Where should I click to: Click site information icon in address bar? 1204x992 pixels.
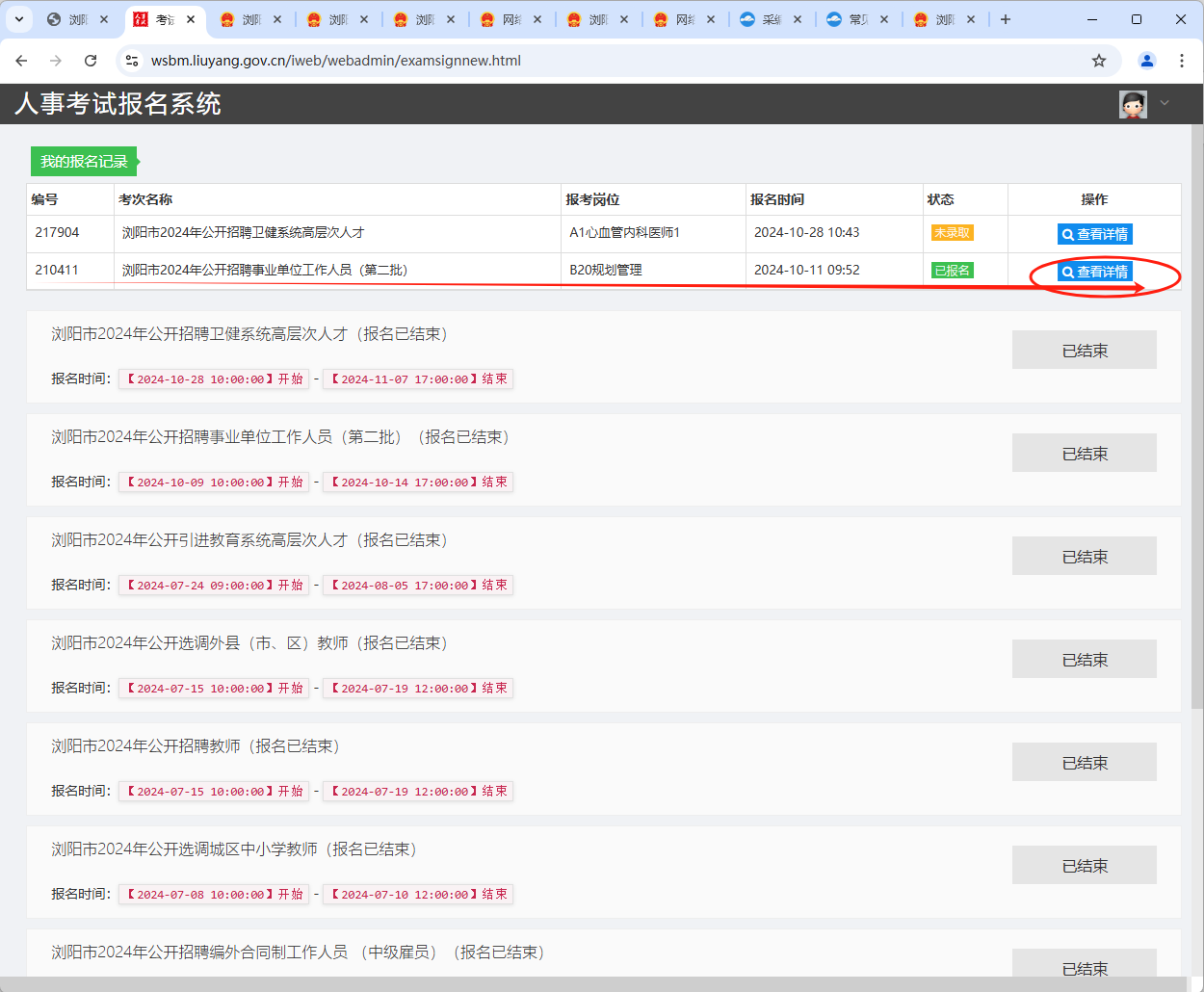coord(133,61)
